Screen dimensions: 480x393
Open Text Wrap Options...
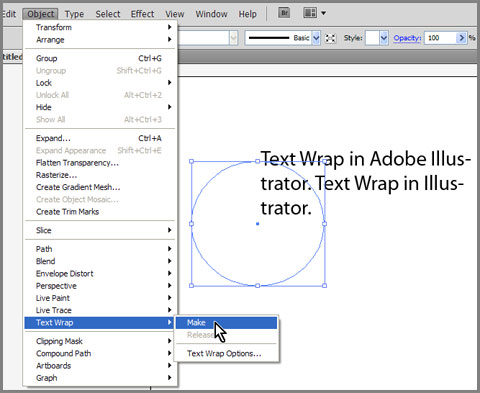tap(226, 353)
